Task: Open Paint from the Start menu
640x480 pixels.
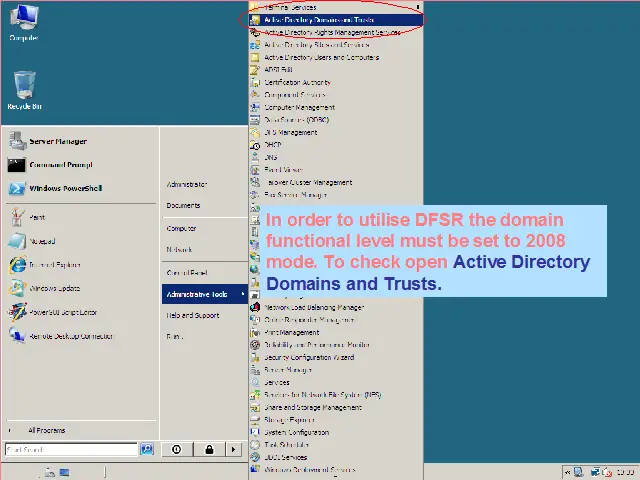Action: click(81, 218)
